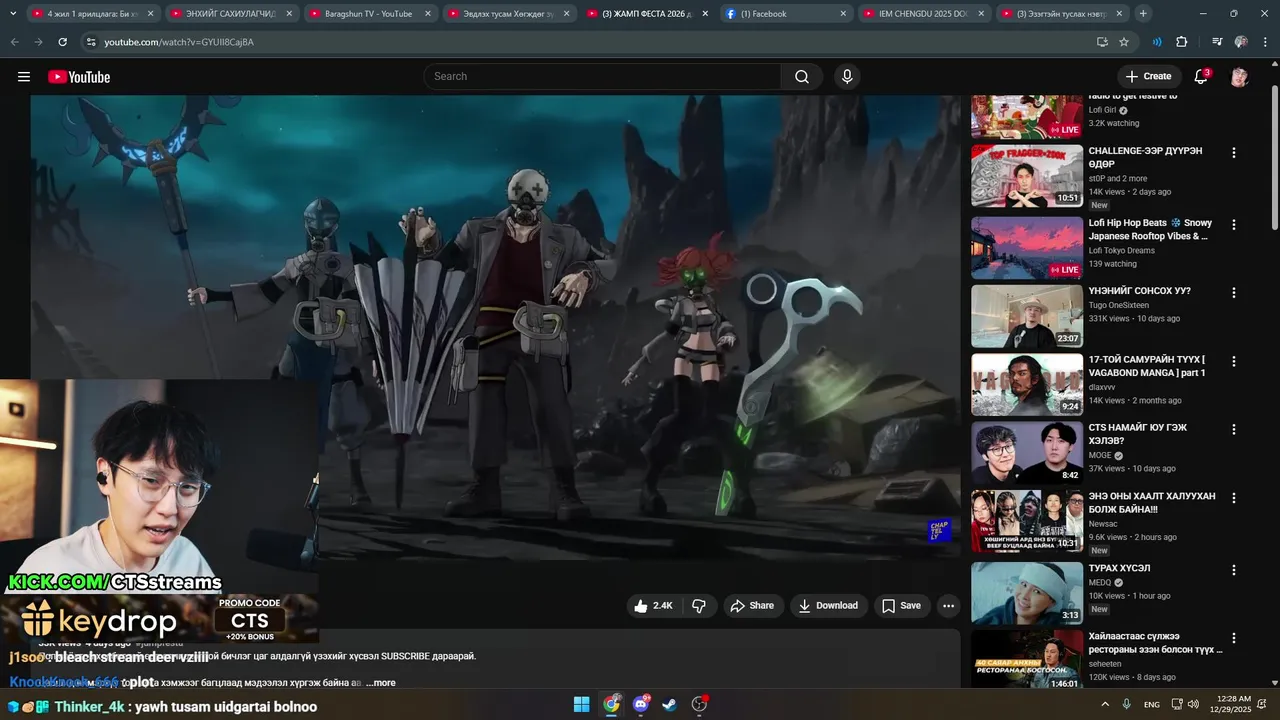The width and height of the screenshot is (1280, 720).
Task: Open the Windows Start menu
Action: [x=581, y=705]
